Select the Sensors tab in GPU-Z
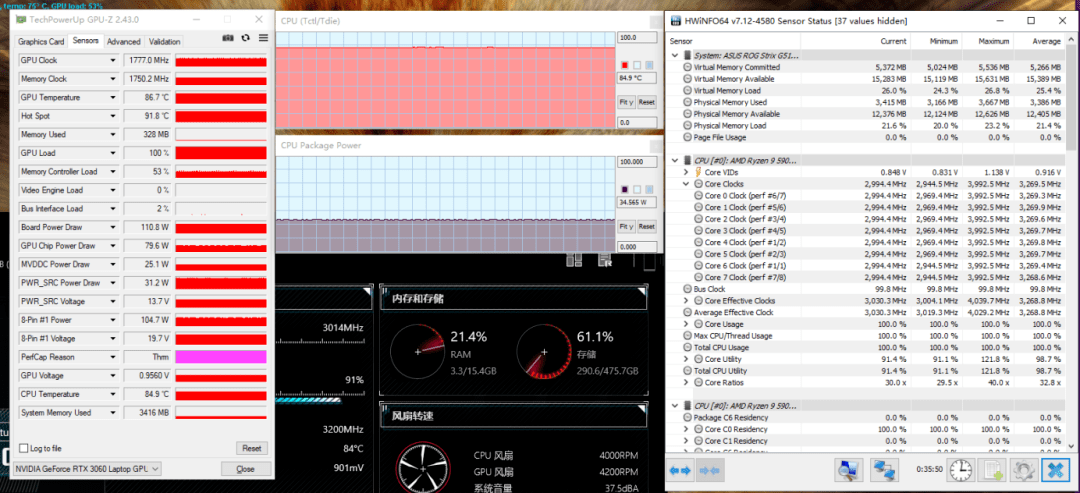The height and width of the screenshot is (493, 1080). (85, 41)
